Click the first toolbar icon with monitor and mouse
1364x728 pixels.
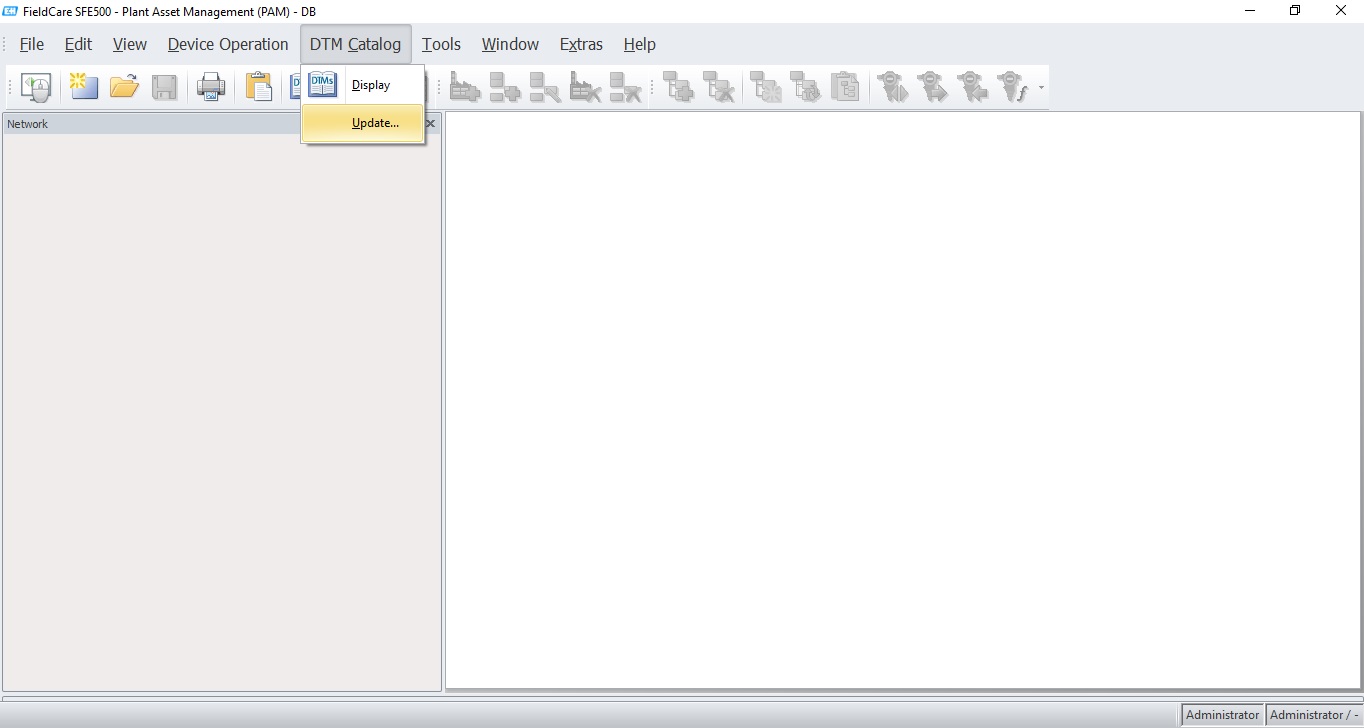(x=36, y=87)
